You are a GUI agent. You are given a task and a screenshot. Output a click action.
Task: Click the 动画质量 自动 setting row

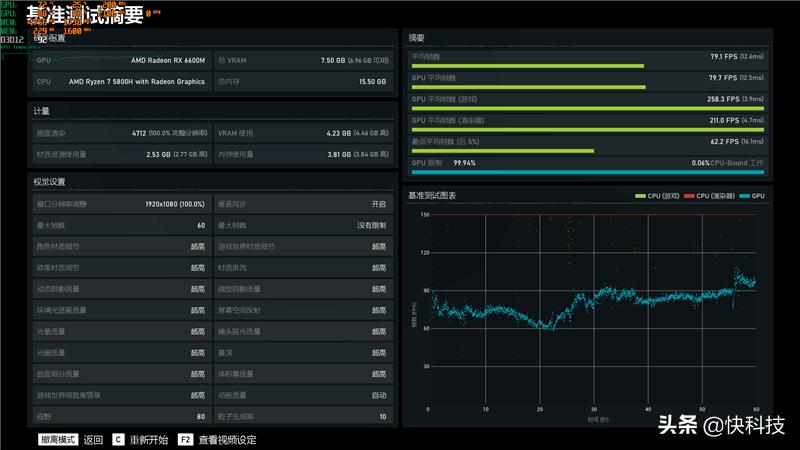tap(302, 395)
